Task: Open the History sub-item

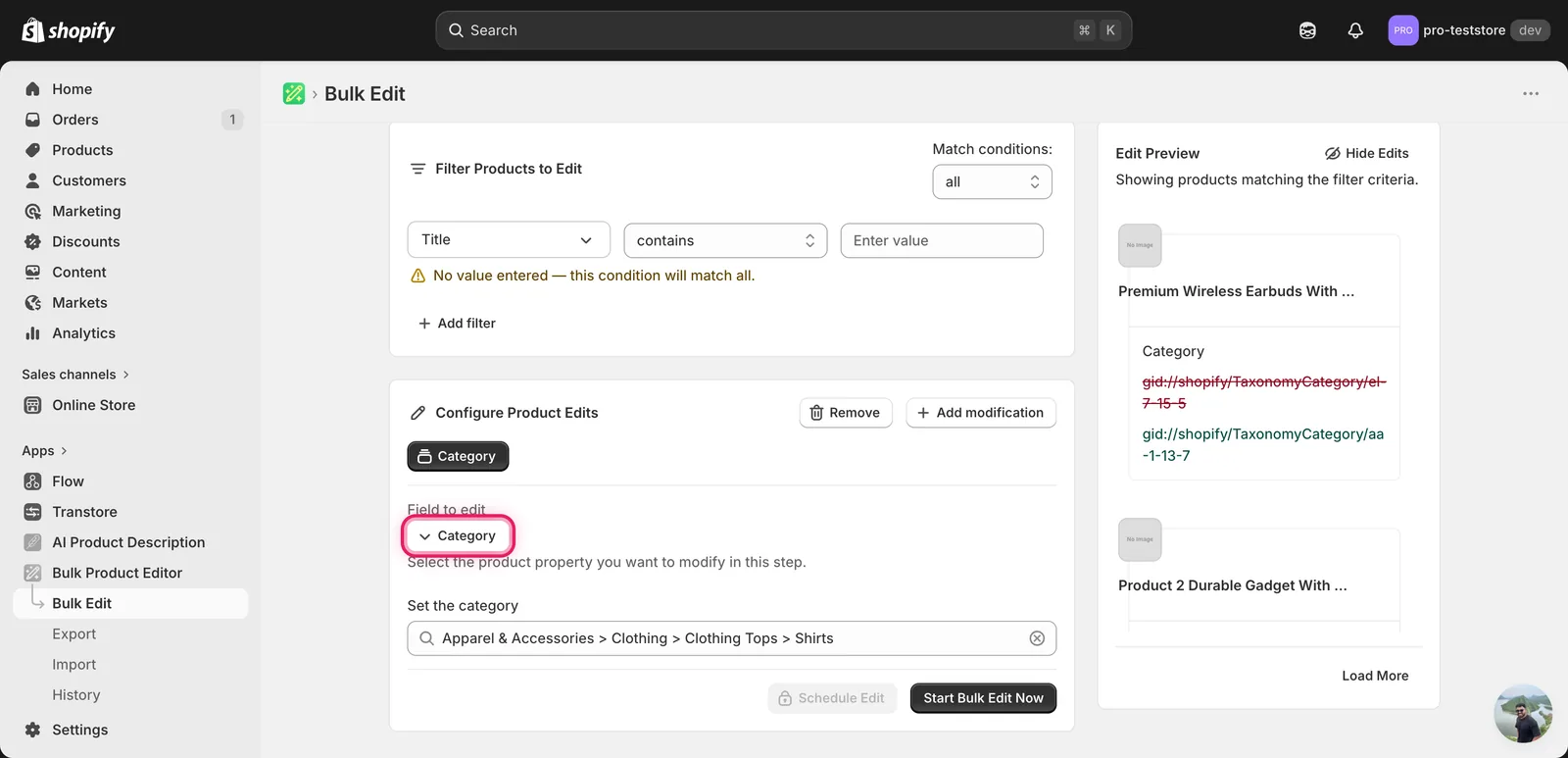Action: click(x=75, y=694)
